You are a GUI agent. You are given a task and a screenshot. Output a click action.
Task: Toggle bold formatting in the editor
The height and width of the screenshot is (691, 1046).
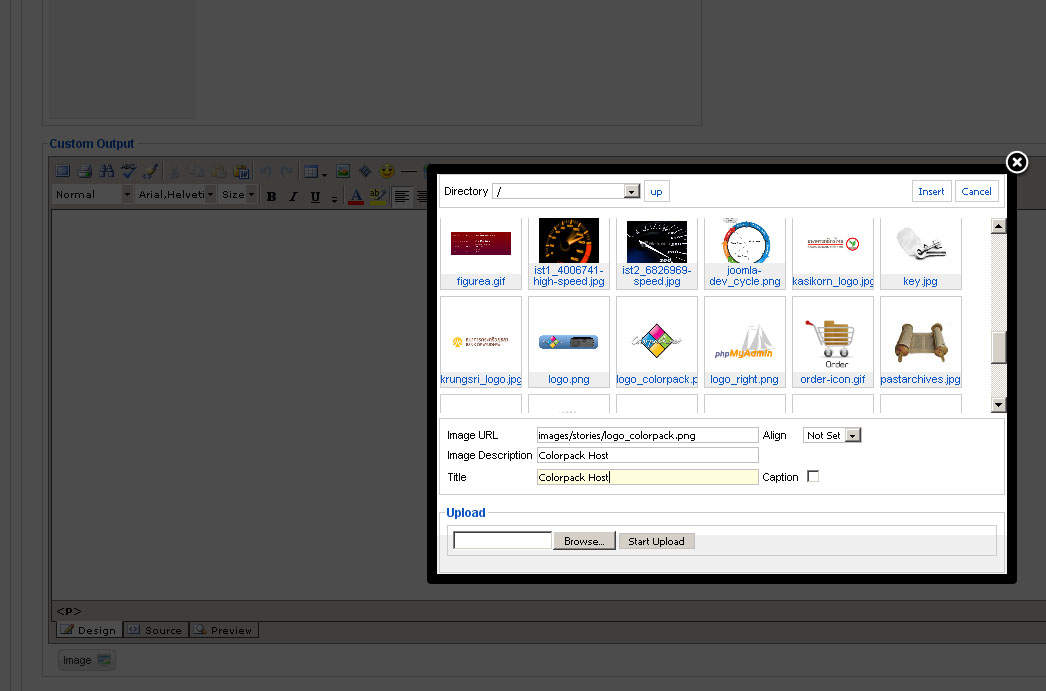(271, 196)
